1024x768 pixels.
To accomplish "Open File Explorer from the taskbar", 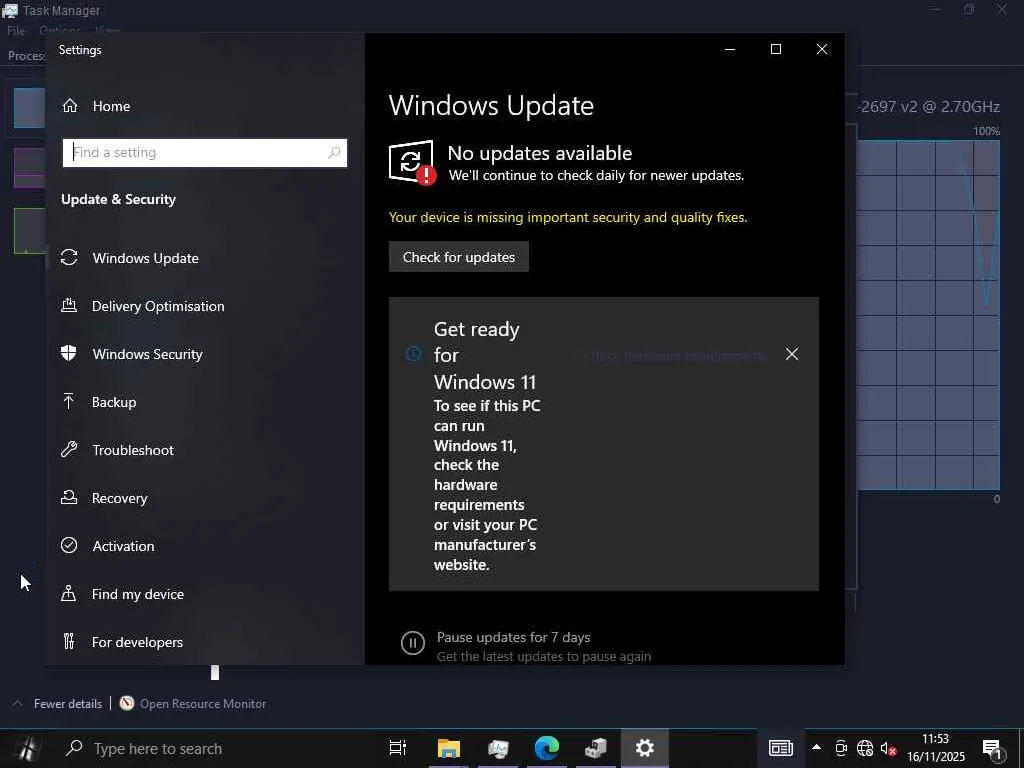I will 449,748.
